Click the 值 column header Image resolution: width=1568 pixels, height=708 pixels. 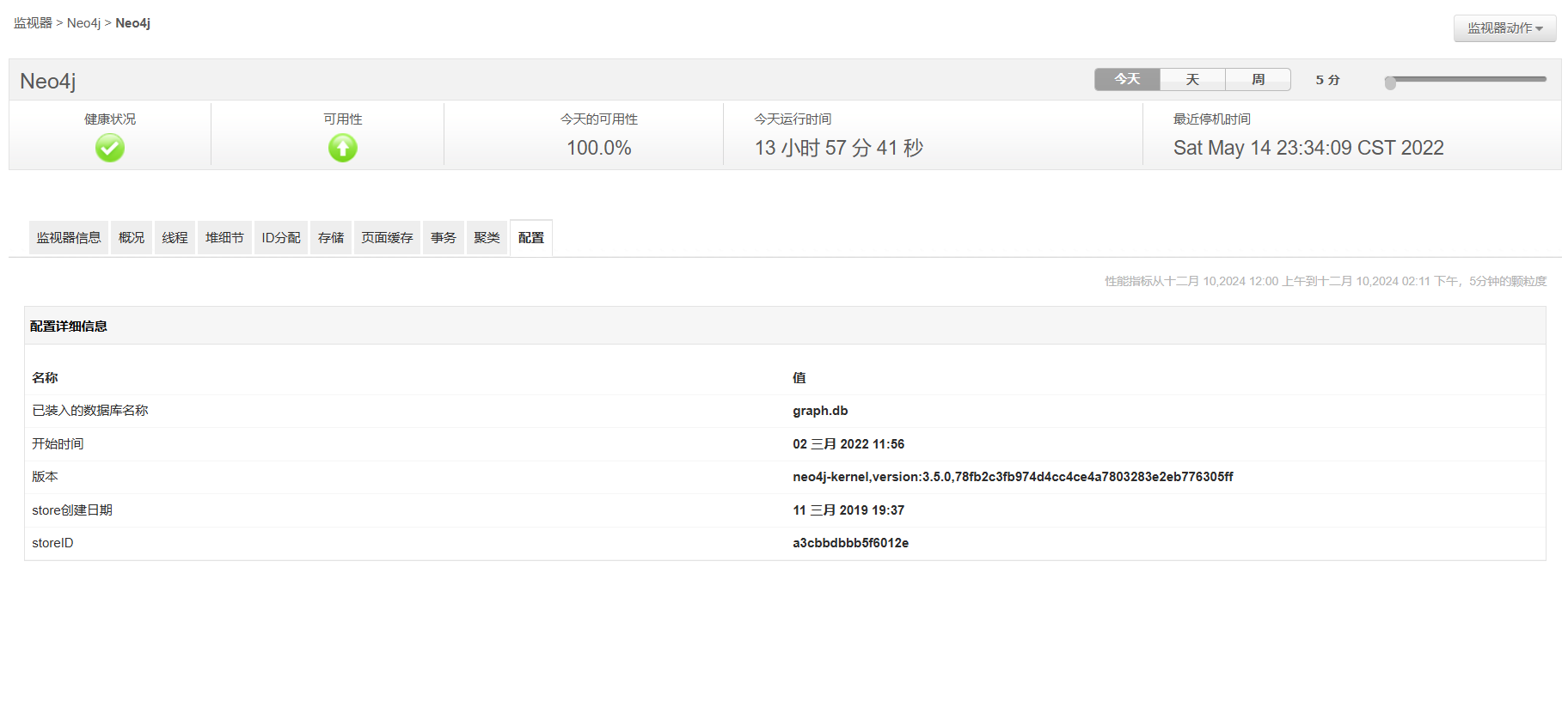tap(799, 378)
